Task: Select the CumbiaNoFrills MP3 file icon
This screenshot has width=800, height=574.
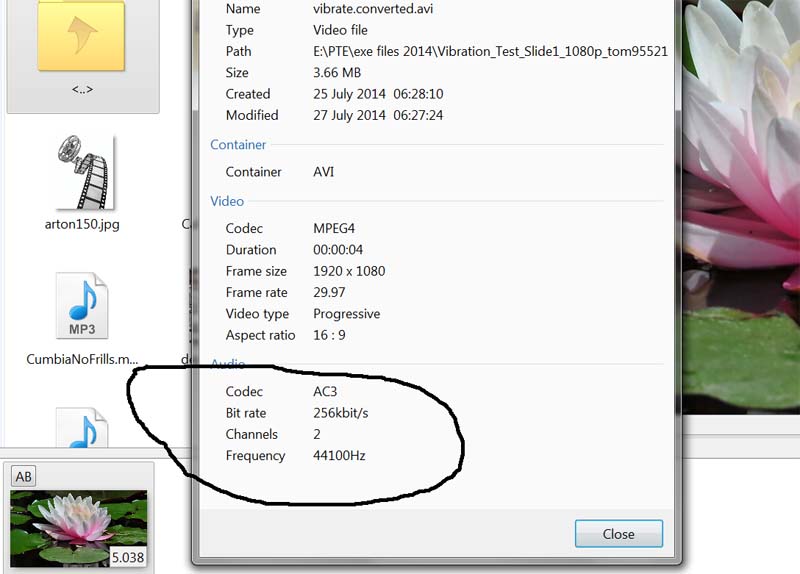Action: [x=82, y=305]
